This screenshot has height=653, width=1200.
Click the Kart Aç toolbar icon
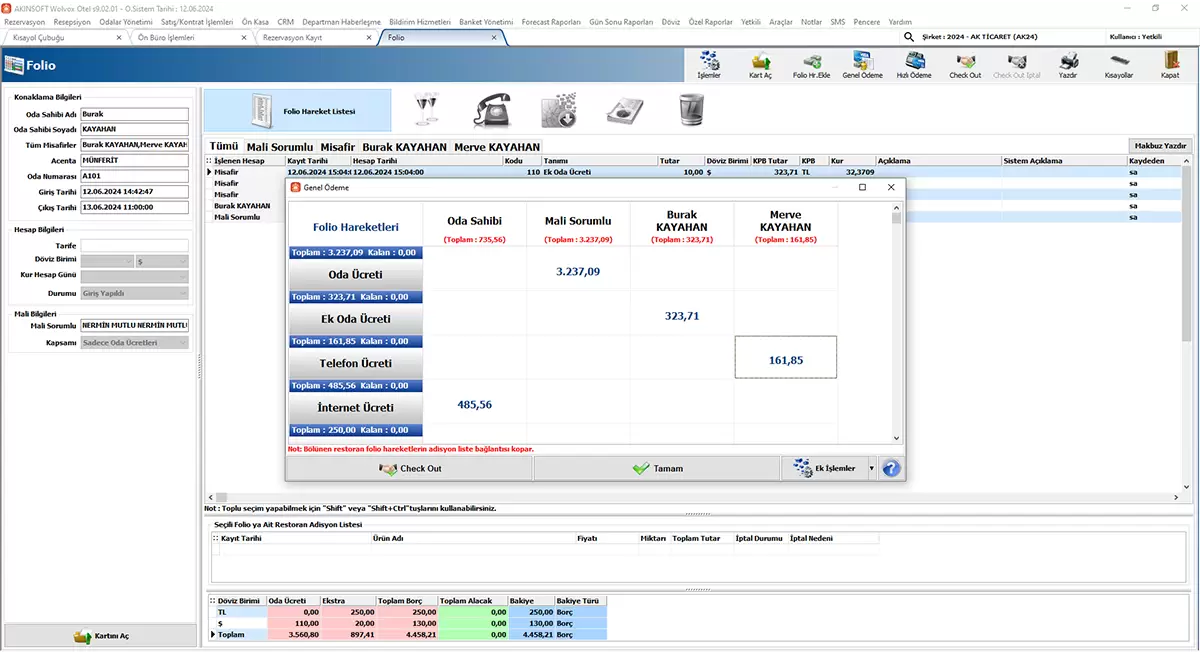760,66
